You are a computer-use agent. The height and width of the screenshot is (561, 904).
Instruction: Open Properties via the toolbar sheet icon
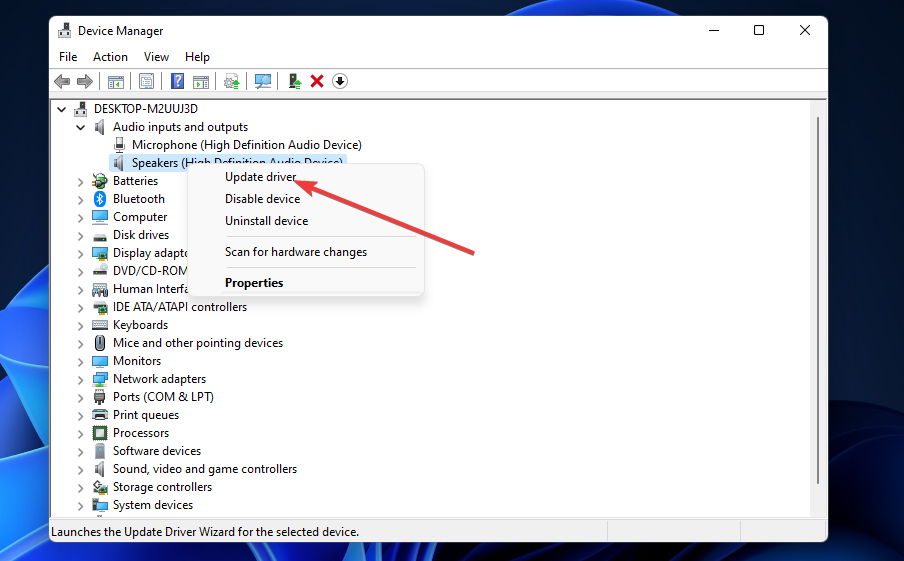tap(146, 81)
